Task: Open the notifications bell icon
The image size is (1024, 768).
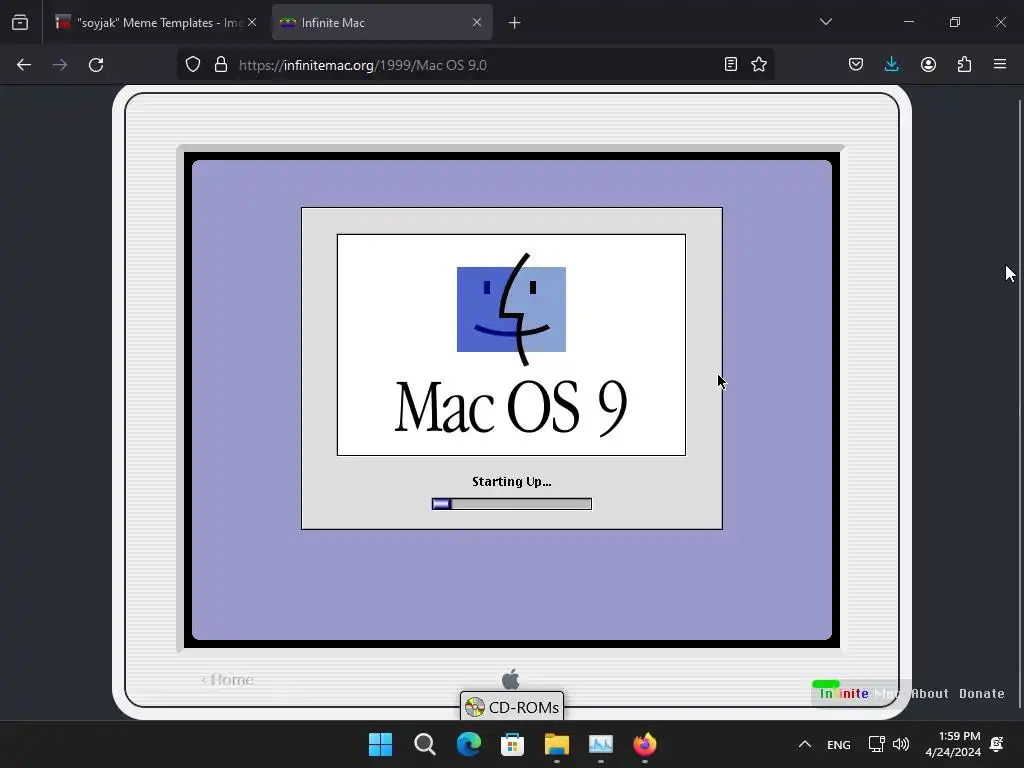Action: (x=997, y=744)
